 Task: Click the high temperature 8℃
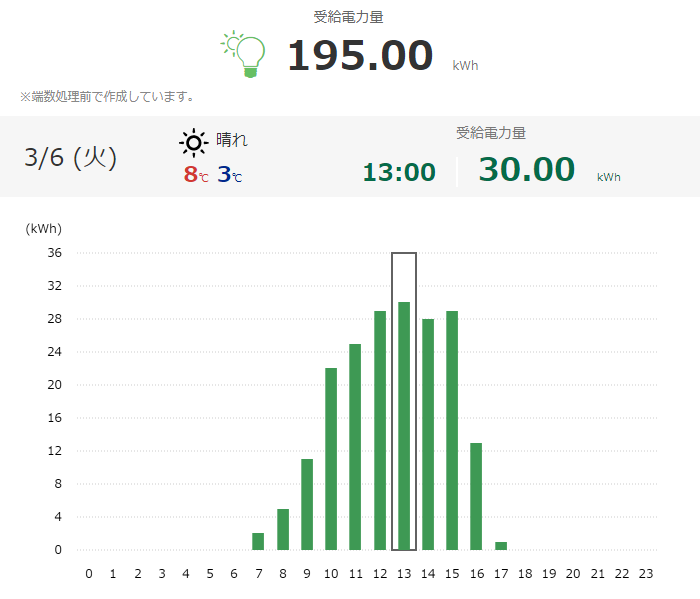click(196, 174)
